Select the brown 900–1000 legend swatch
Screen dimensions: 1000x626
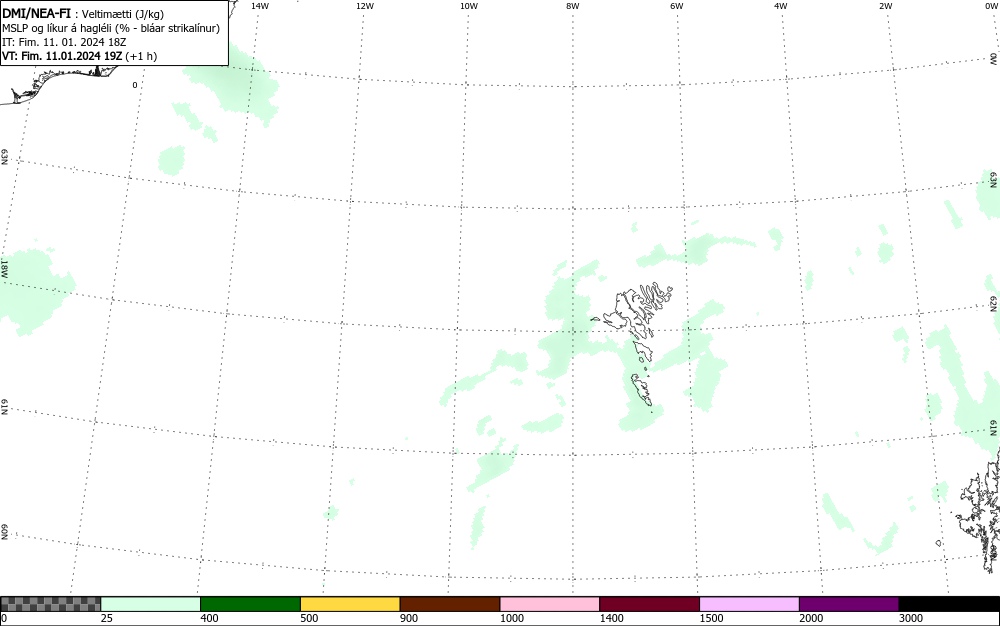[x=450, y=604]
